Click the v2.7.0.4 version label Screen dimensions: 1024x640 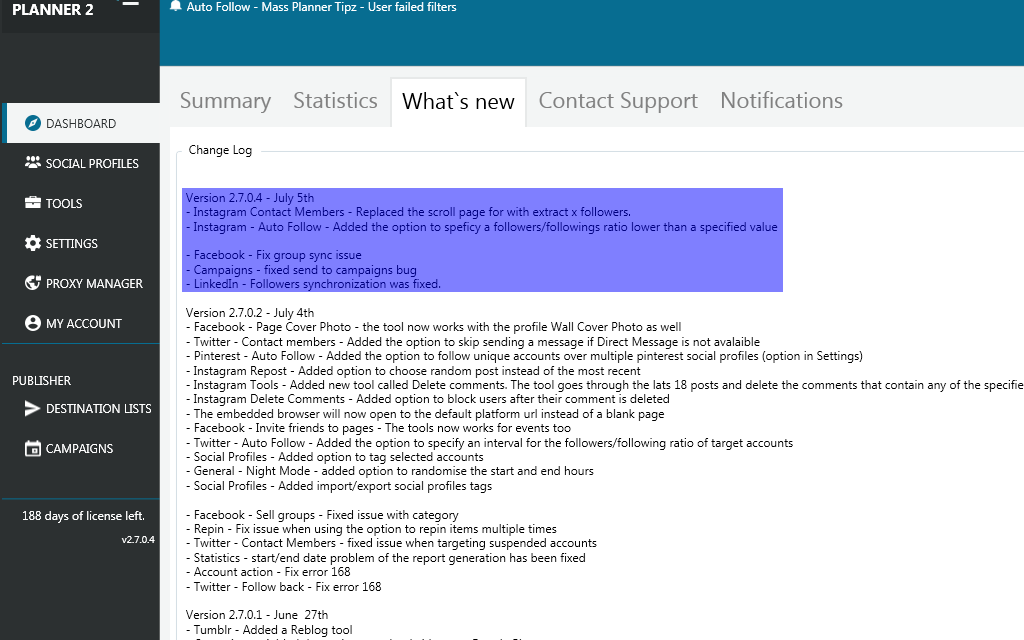coord(138,539)
